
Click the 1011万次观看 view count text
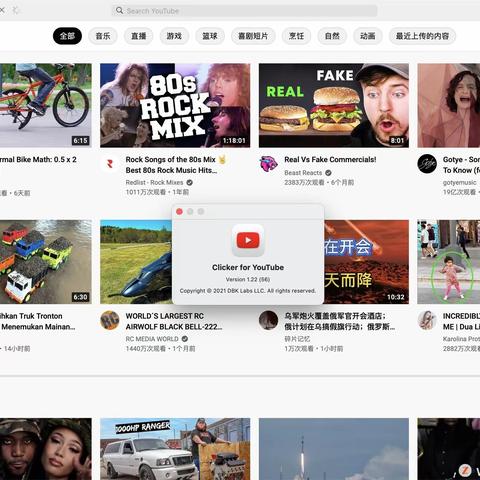146,192
